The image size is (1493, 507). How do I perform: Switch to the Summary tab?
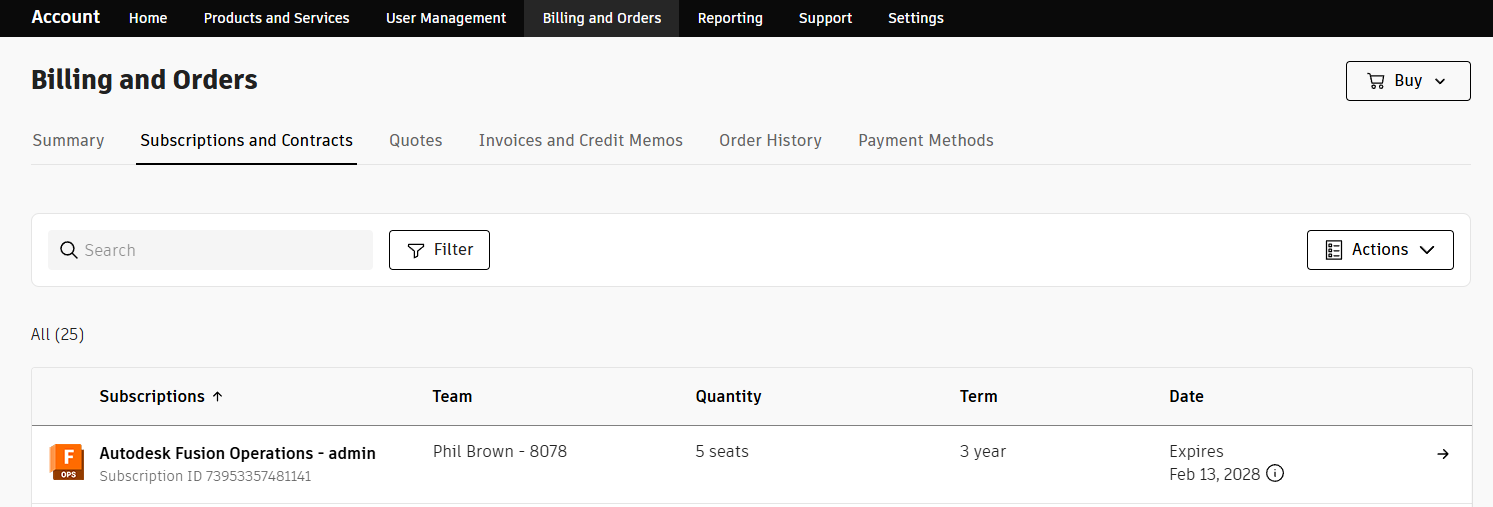coord(68,141)
